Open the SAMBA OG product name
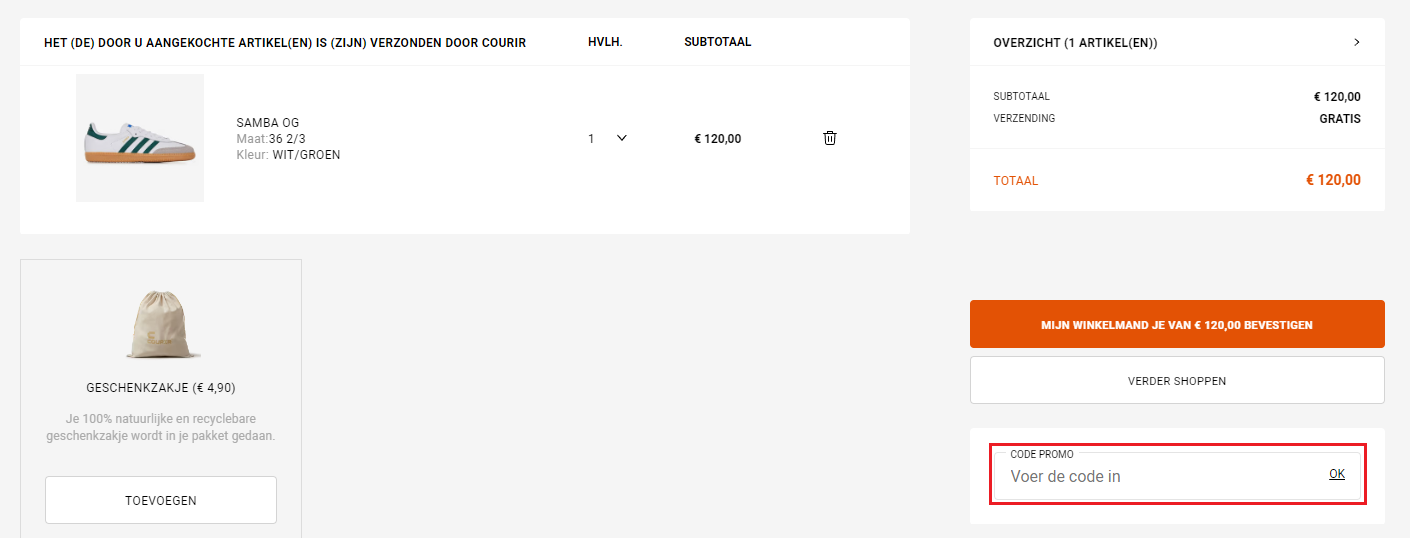 coord(268,123)
